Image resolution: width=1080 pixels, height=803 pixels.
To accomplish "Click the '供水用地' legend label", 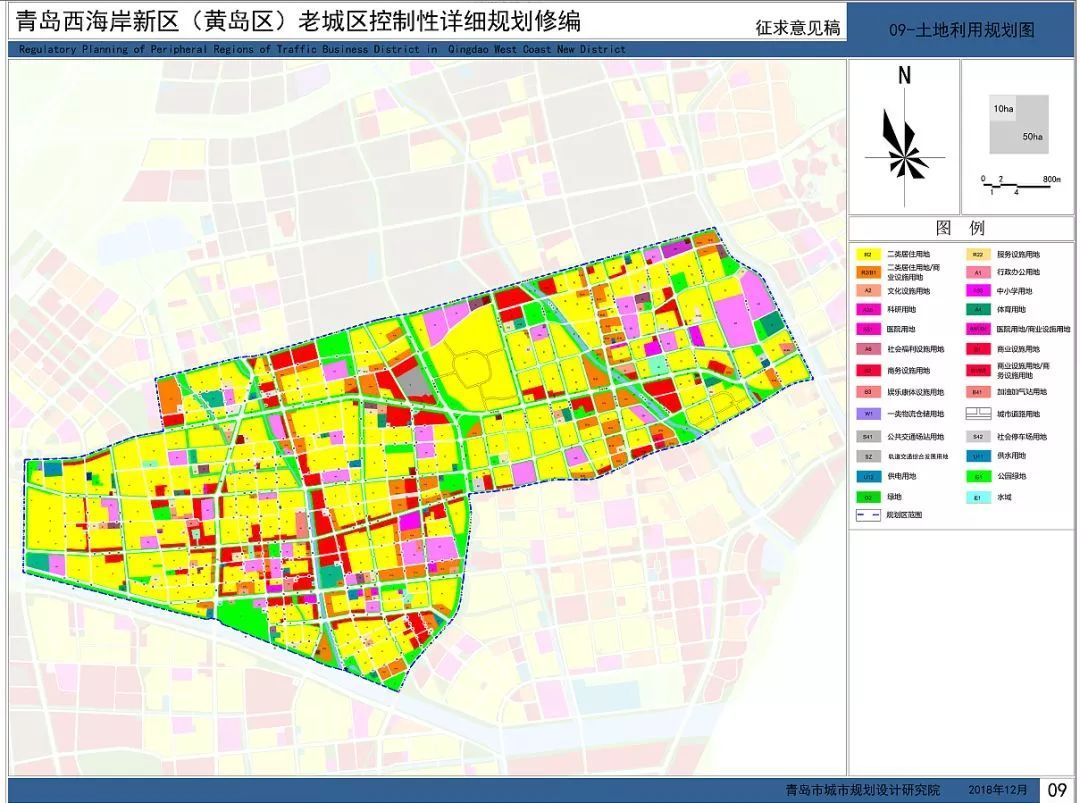I will click(x=1011, y=456).
